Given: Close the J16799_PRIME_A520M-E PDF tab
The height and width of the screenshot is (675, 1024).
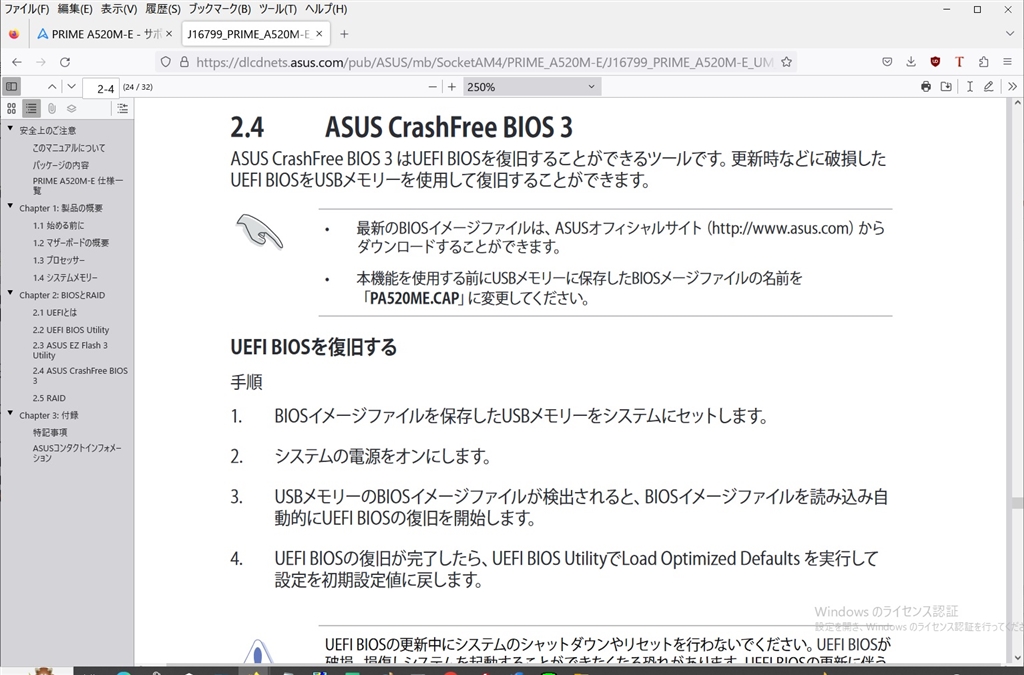Looking at the screenshot, I should click(319, 34).
